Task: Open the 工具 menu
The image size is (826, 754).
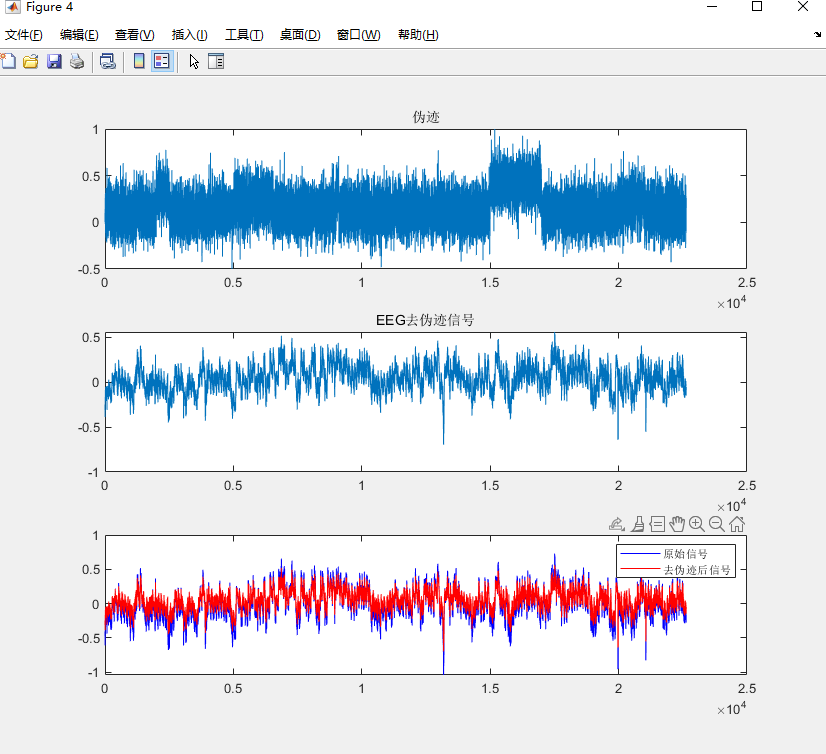Action: coord(243,33)
